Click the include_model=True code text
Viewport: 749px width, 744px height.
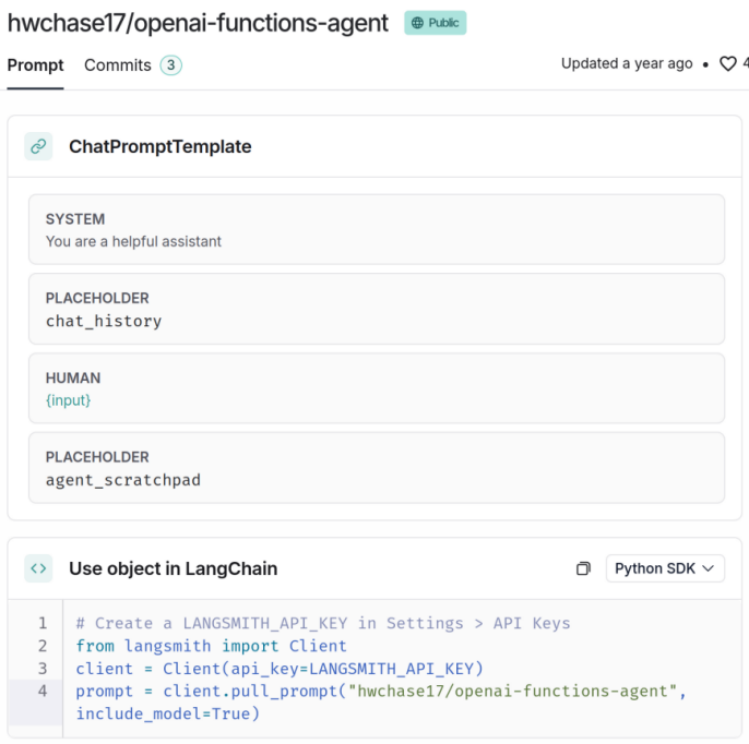click(x=168, y=714)
